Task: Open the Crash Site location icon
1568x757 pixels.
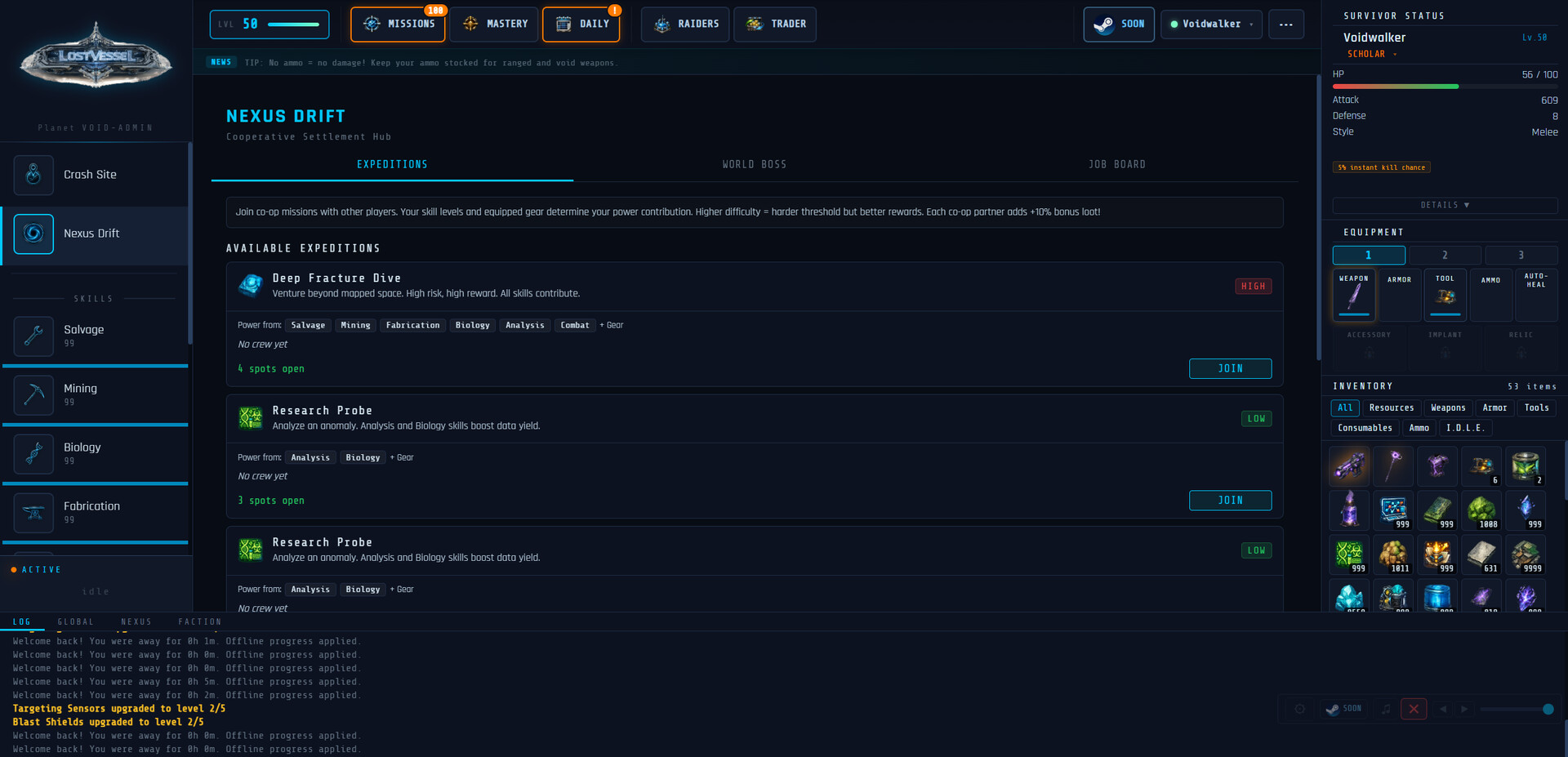Action: (x=33, y=175)
